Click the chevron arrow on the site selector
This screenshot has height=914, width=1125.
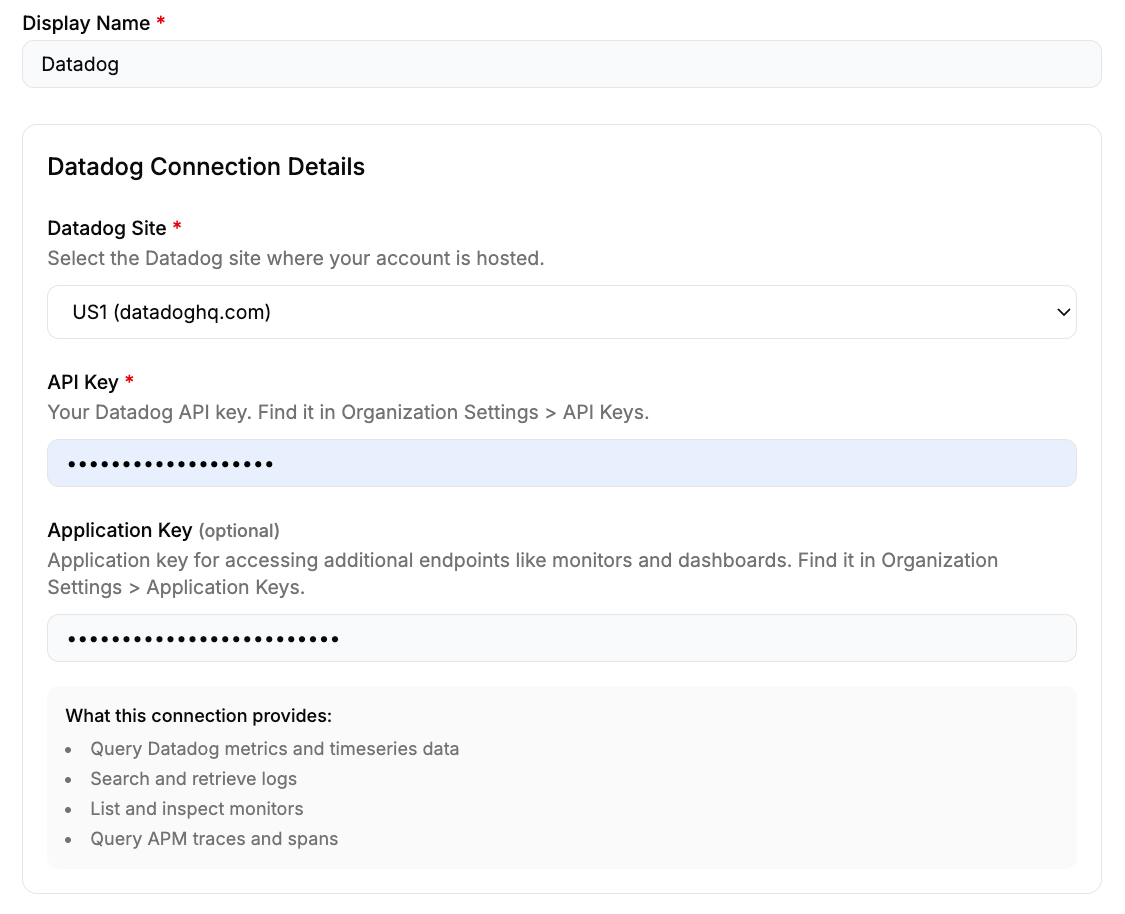coord(1062,312)
